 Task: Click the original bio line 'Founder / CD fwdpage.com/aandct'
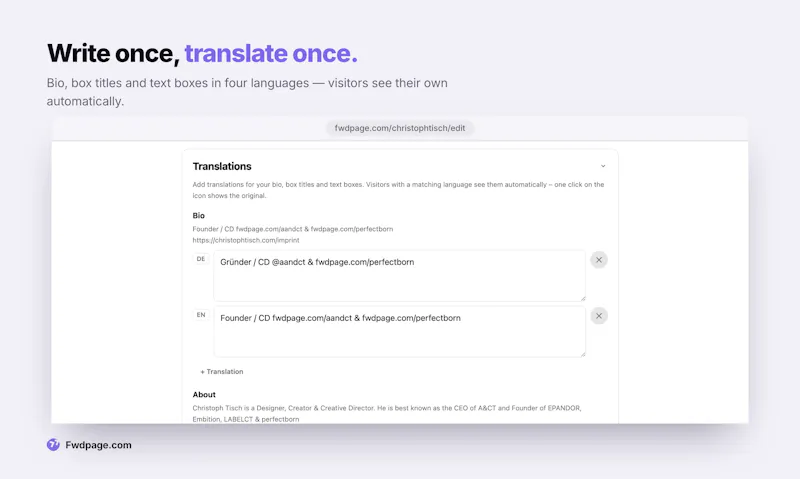click(x=293, y=229)
